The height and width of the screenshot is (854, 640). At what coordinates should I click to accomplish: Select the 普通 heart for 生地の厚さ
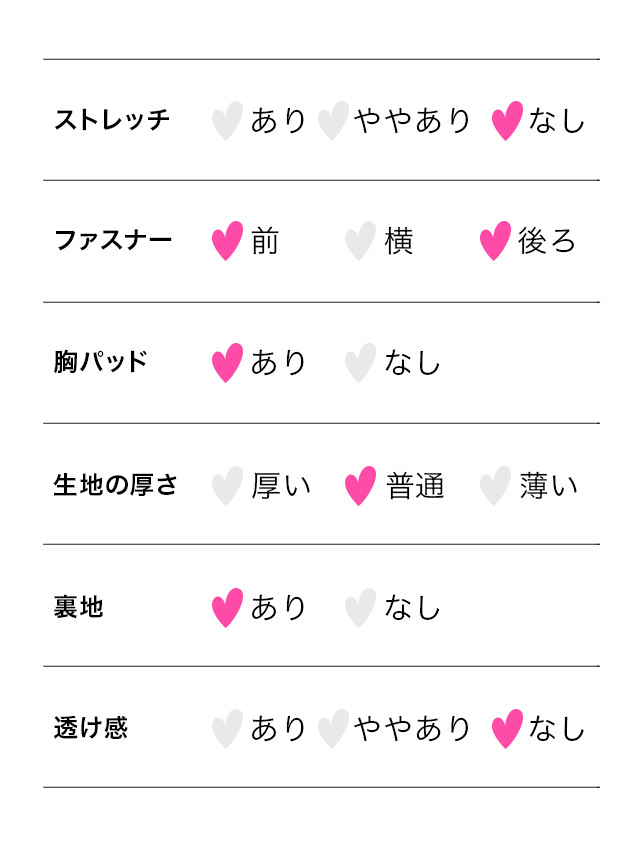[360, 486]
